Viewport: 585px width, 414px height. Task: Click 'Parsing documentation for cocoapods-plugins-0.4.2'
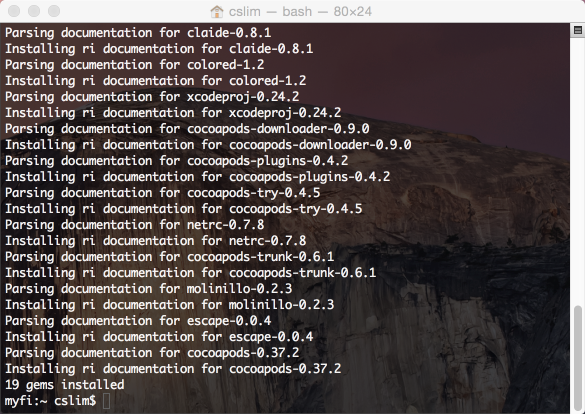[176, 161]
